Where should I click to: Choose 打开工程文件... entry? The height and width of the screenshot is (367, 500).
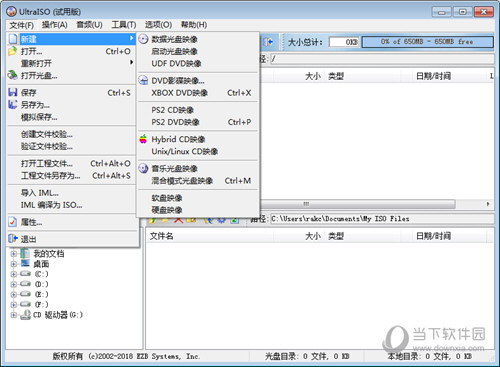[71, 164]
